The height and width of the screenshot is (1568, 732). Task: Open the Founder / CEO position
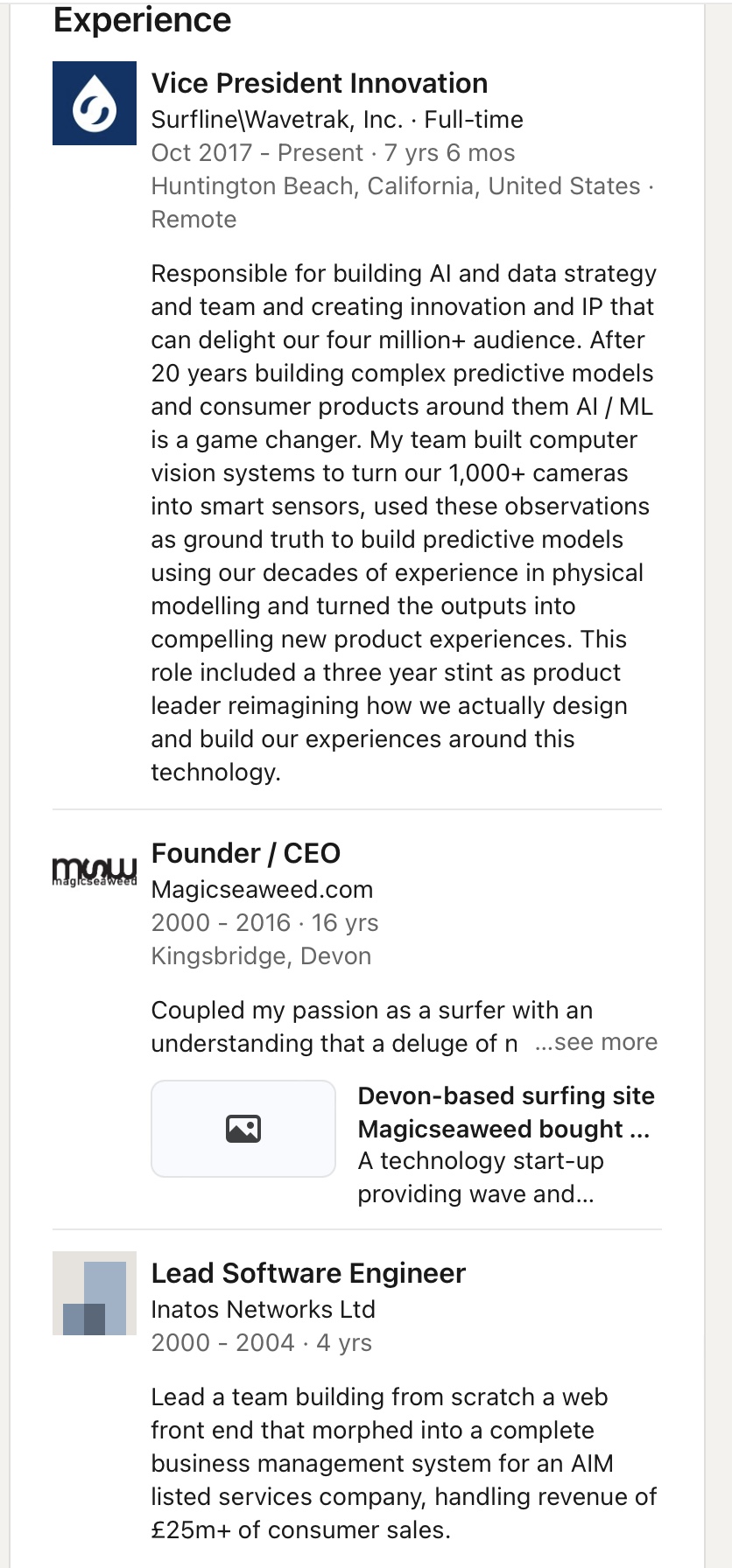click(x=246, y=853)
